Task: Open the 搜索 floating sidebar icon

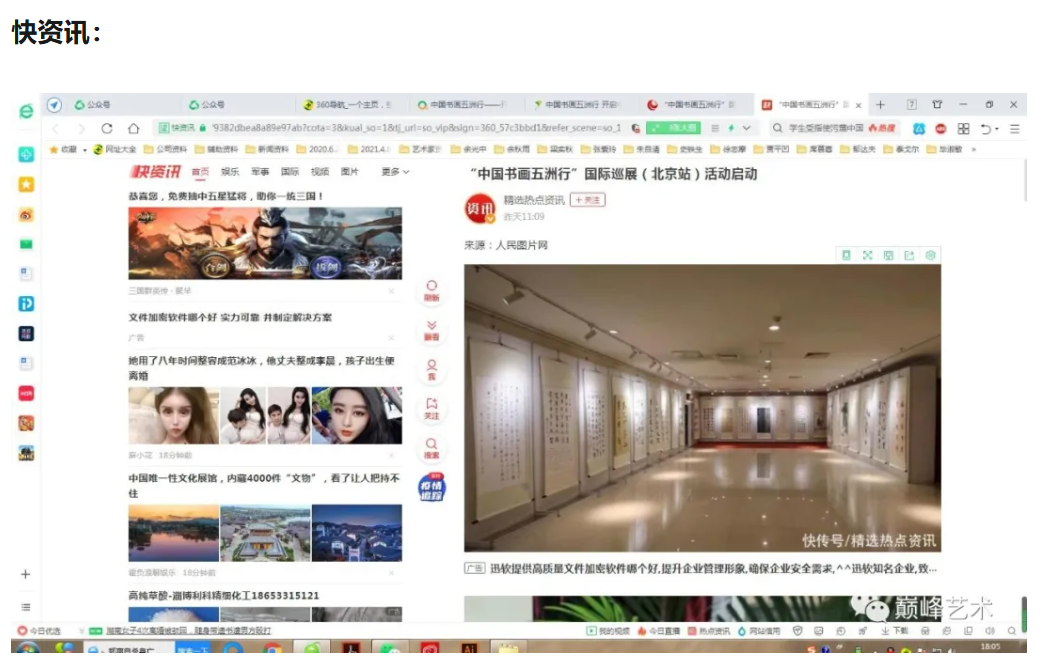Action: [431, 448]
